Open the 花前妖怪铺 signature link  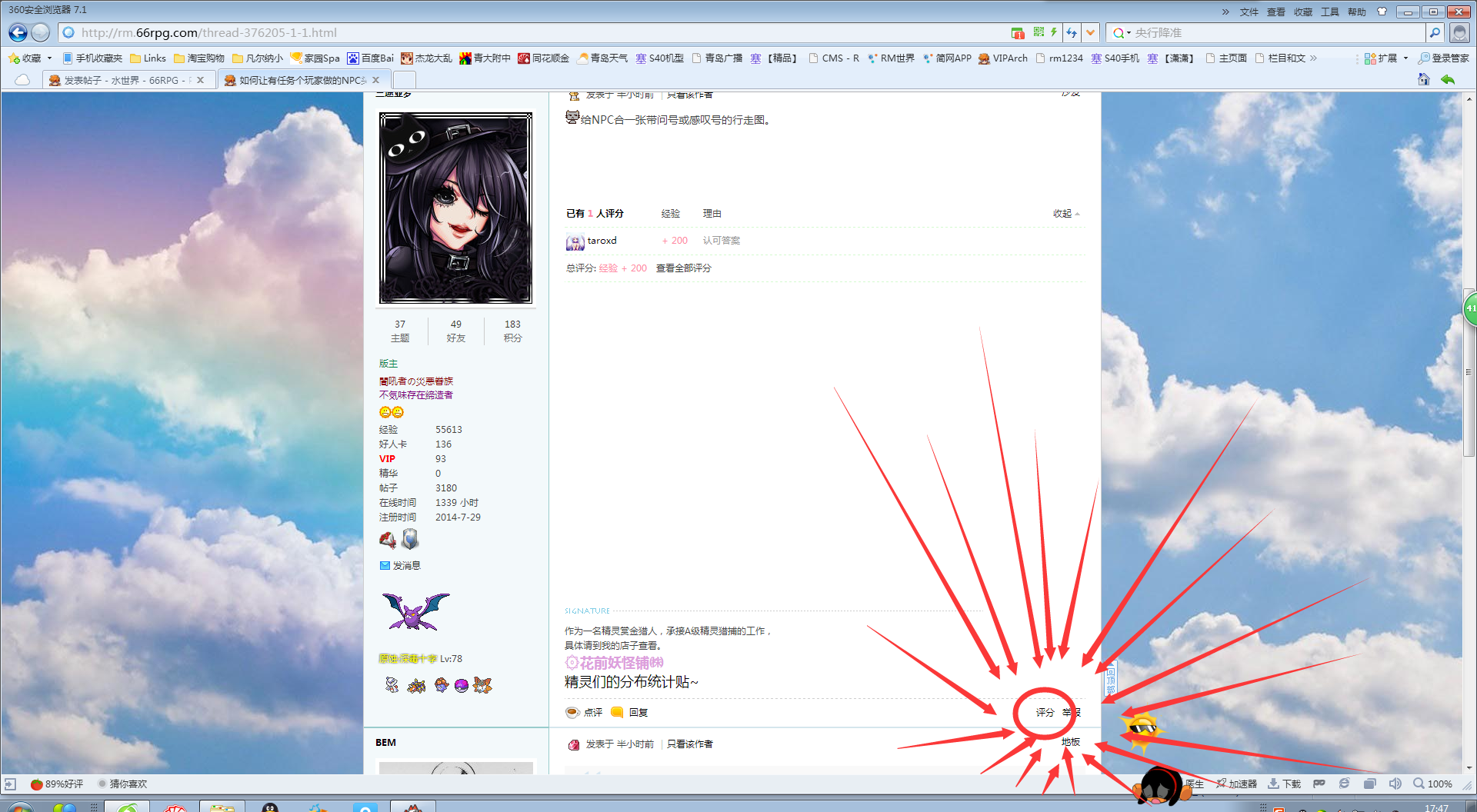(x=615, y=663)
